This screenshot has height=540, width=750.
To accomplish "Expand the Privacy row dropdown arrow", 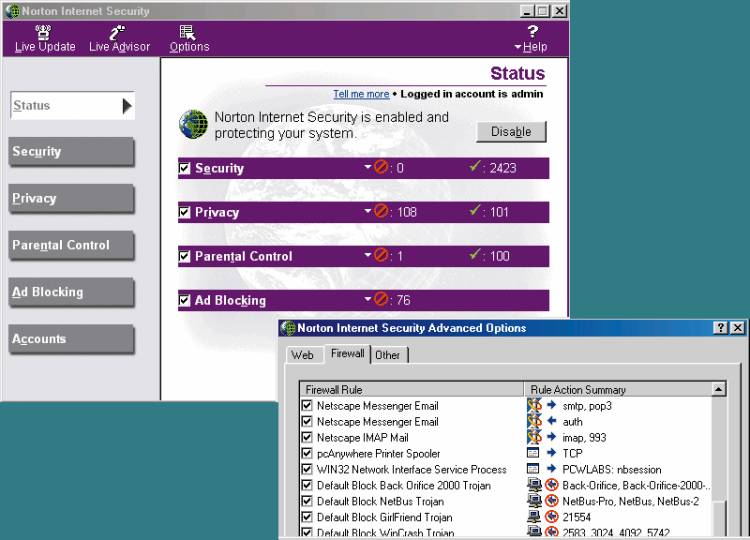I will click(367, 211).
